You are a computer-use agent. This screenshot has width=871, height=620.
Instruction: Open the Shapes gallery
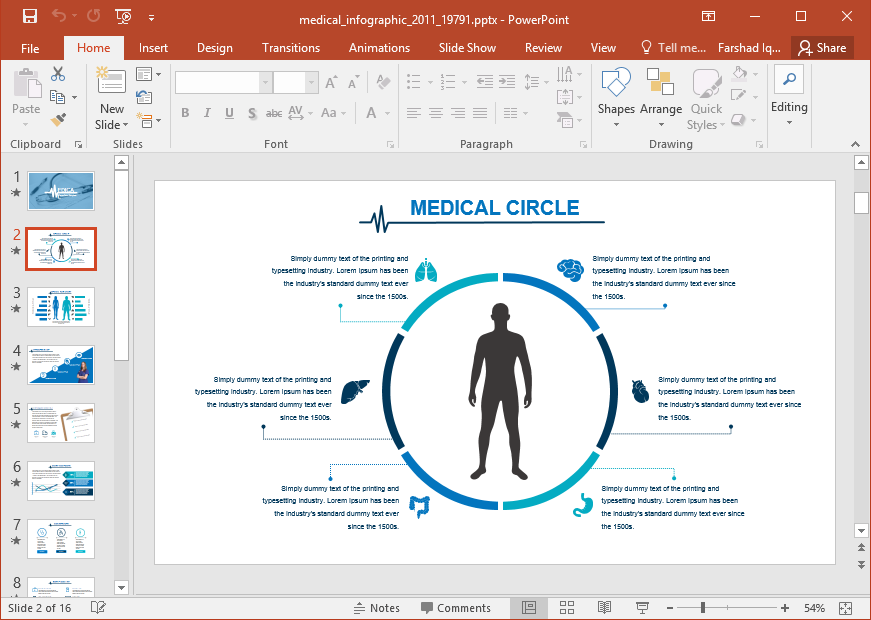pyautogui.click(x=616, y=98)
